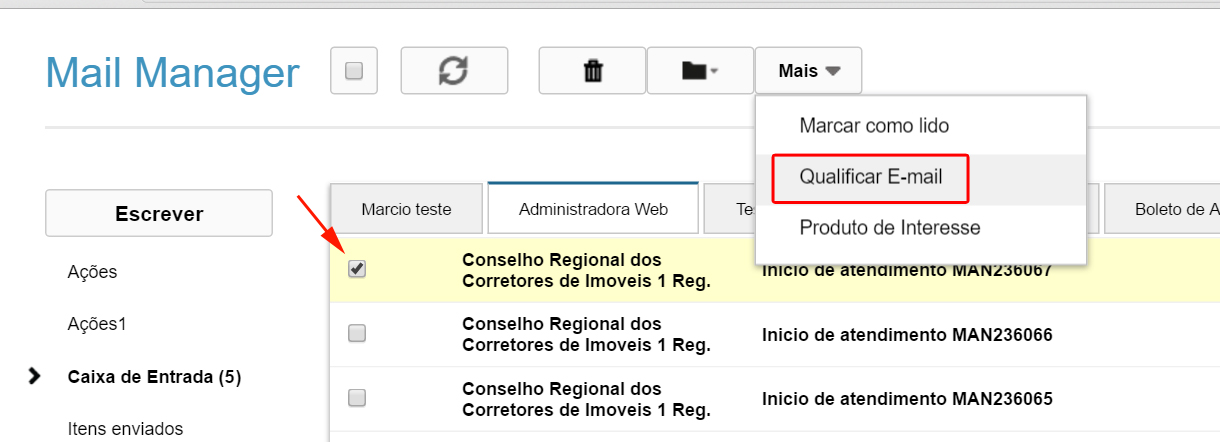The height and width of the screenshot is (442, 1220).
Task: Go to the Ações1 folder
Action: click(x=96, y=324)
